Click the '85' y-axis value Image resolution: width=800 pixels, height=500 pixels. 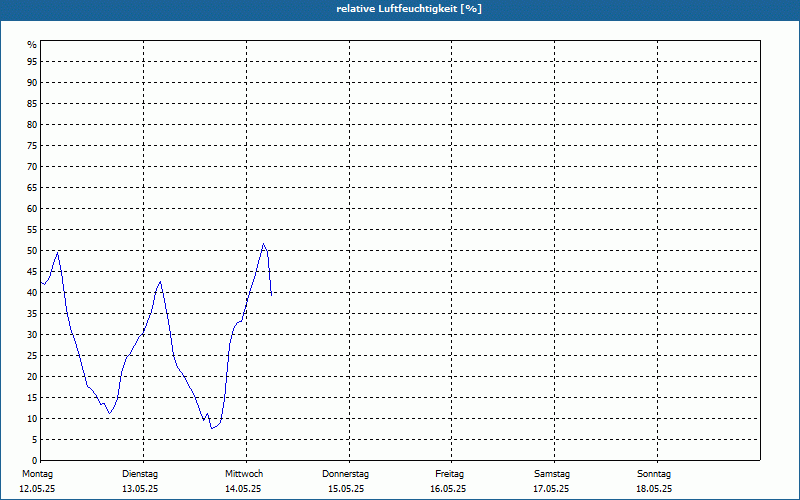pos(32,104)
